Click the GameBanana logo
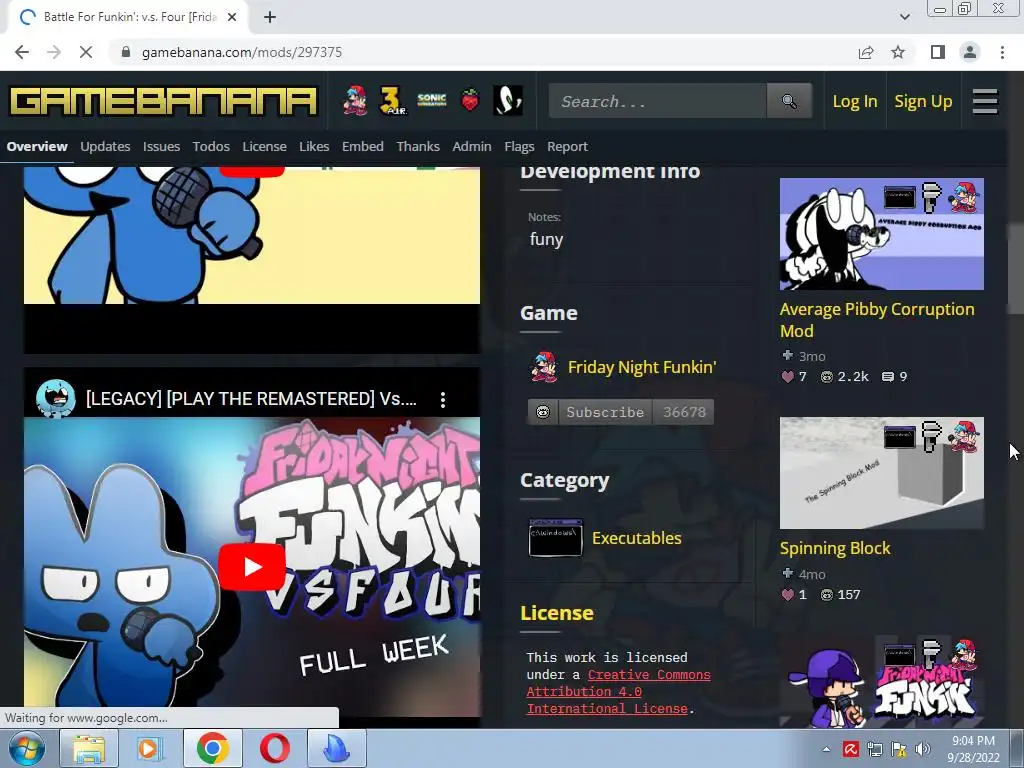 coord(163,101)
